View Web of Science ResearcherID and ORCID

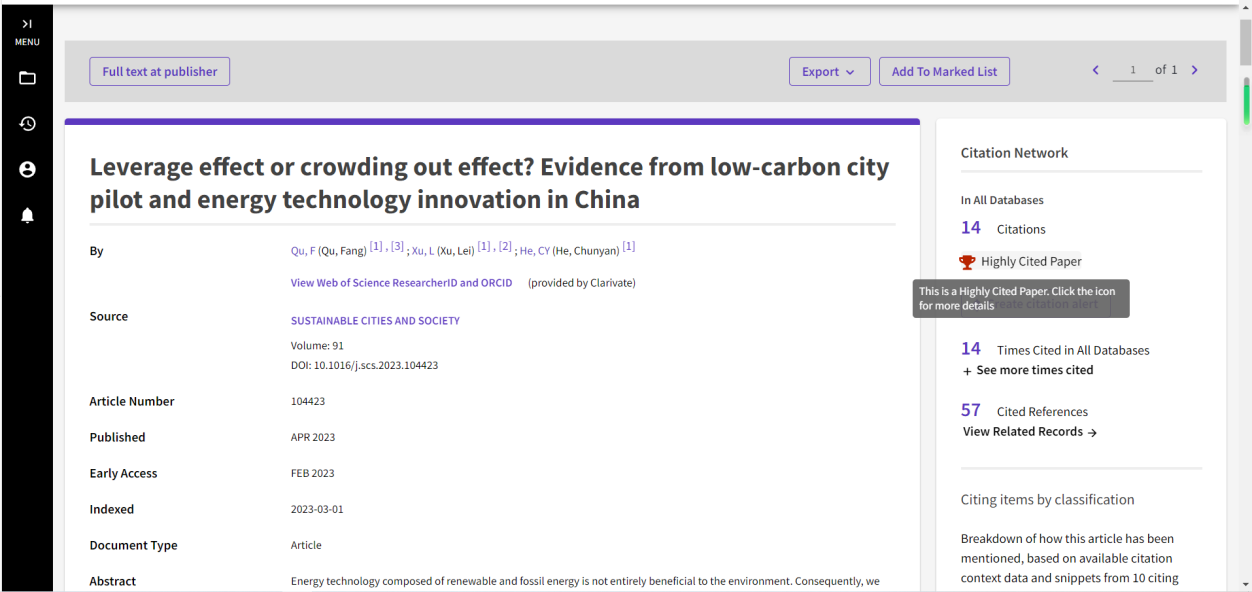401,283
